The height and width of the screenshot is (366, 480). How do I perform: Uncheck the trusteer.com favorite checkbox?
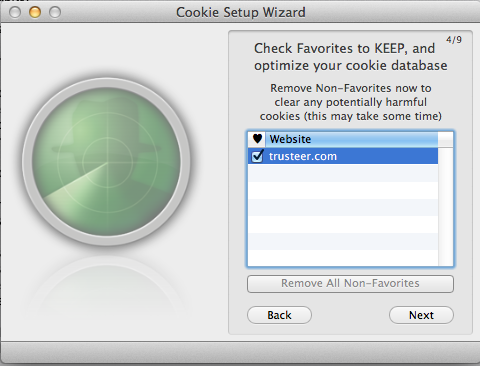pos(257,156)
